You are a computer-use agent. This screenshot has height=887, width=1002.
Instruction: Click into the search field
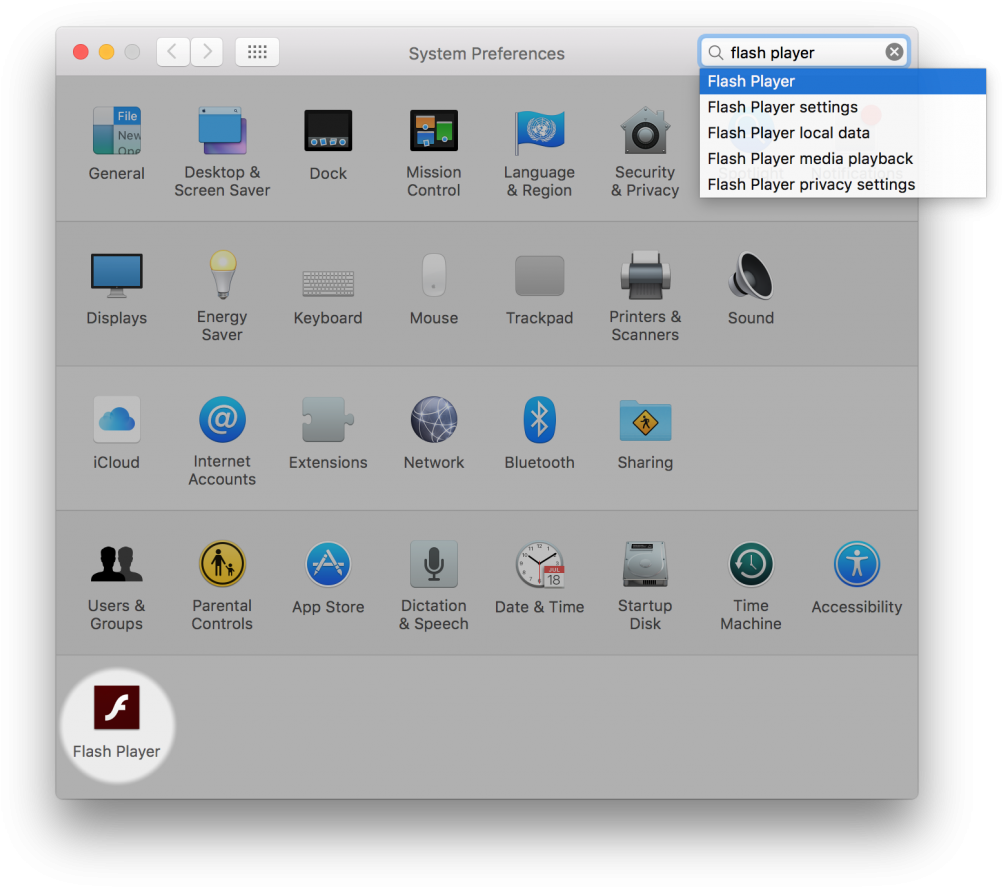[x=803, y=52]
